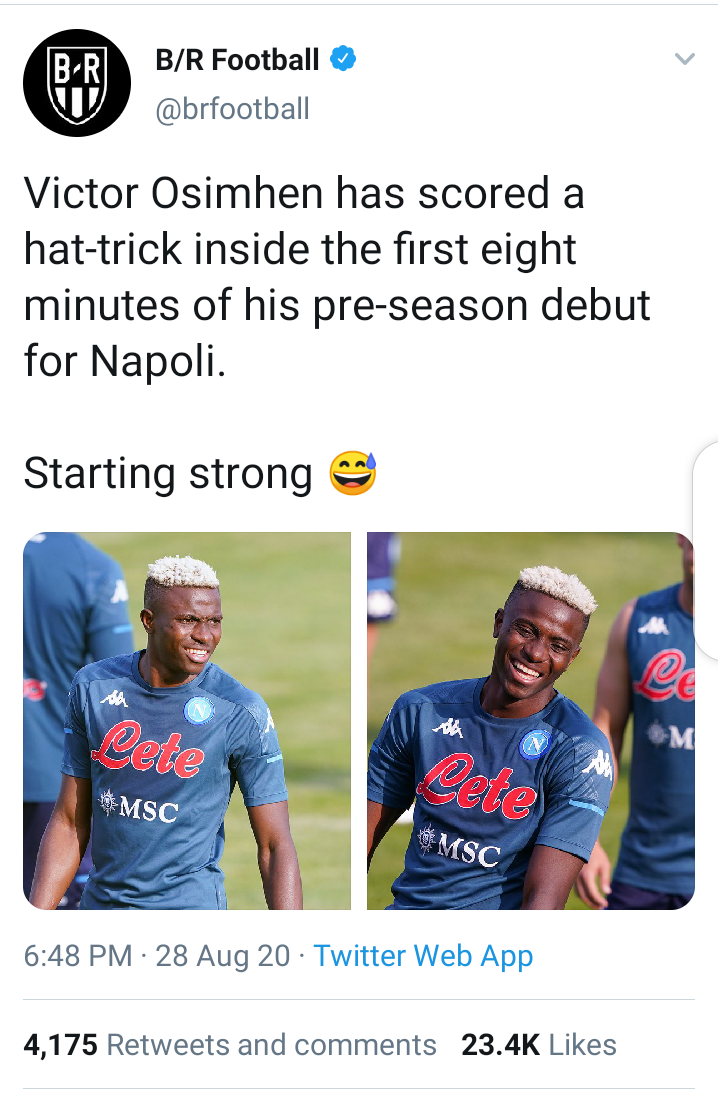Click the Twitter Web App source link
718x1112 pixels.
[423, 956]
